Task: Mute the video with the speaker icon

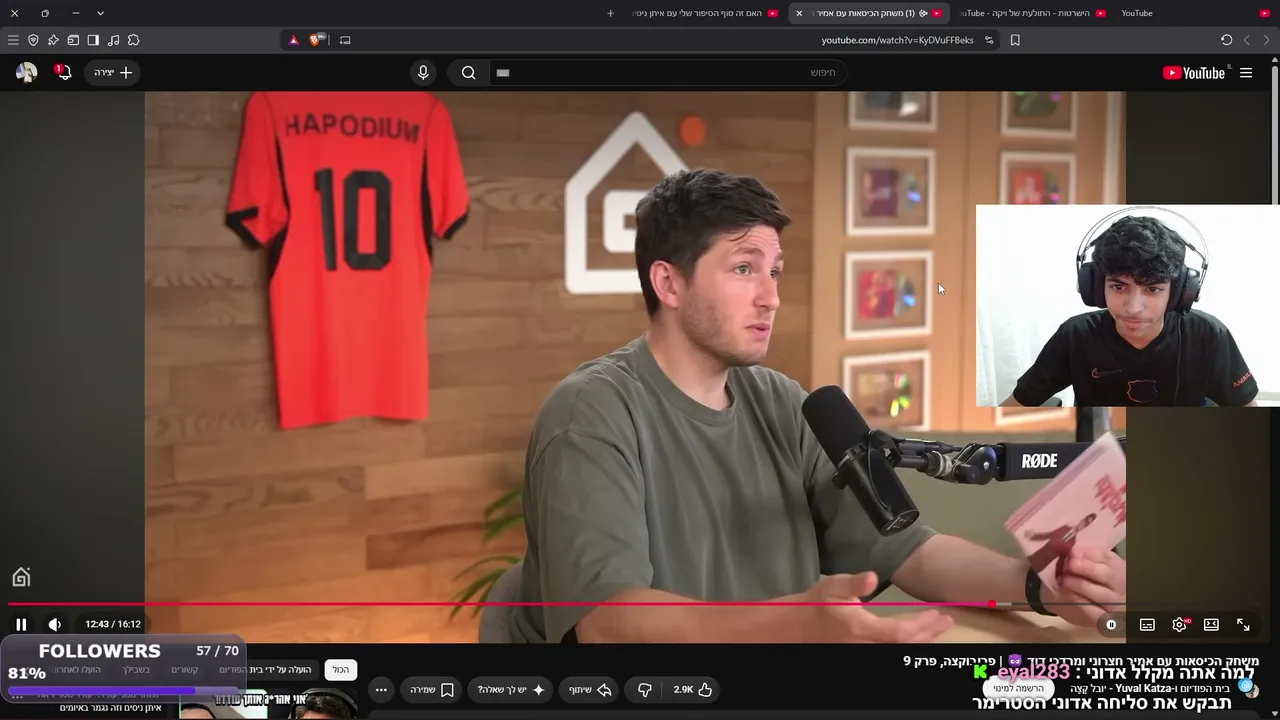Action: [x=55, y=624]
